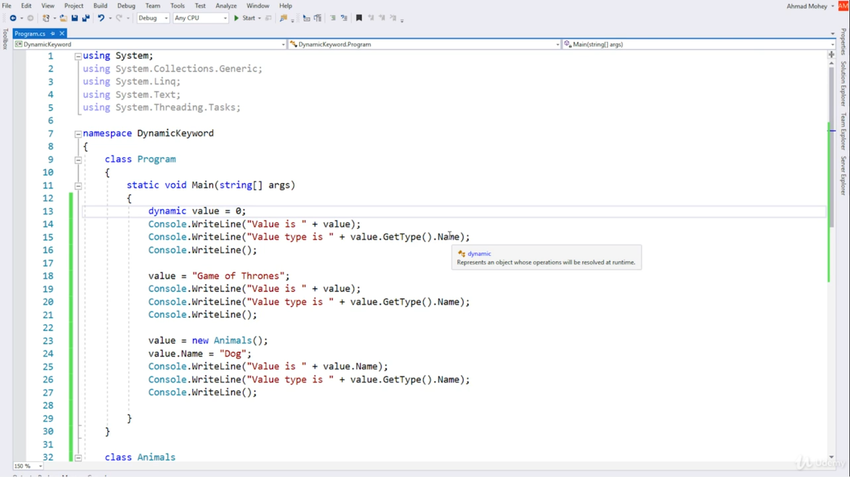Click the editor split-window plus icon
Screen dimensions: 850x477
click(x=831, y=54)
